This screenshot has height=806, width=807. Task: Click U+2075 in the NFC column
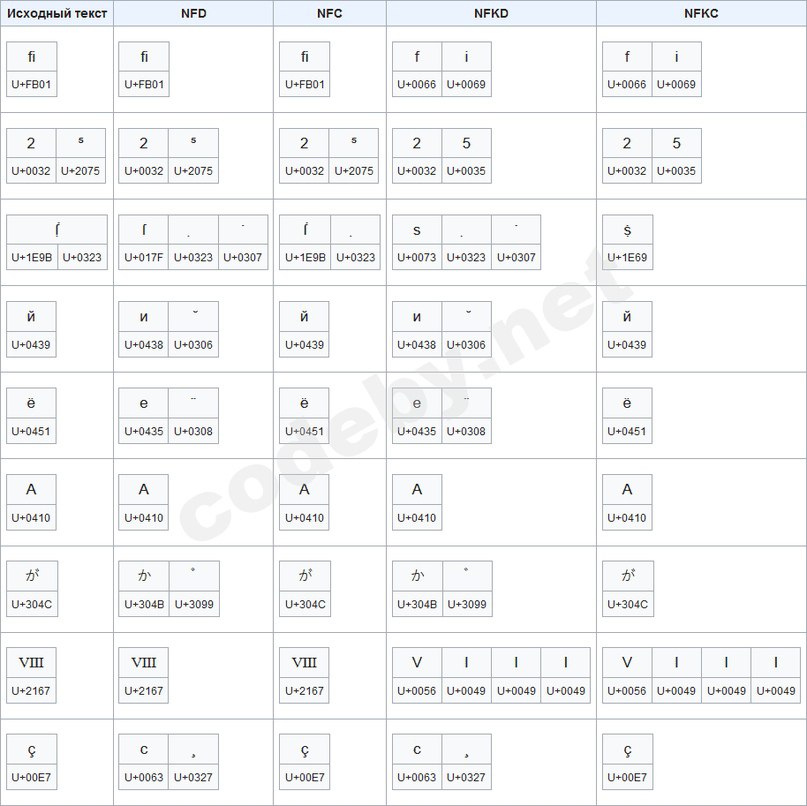pyautogui.click(x=354, y=170)
